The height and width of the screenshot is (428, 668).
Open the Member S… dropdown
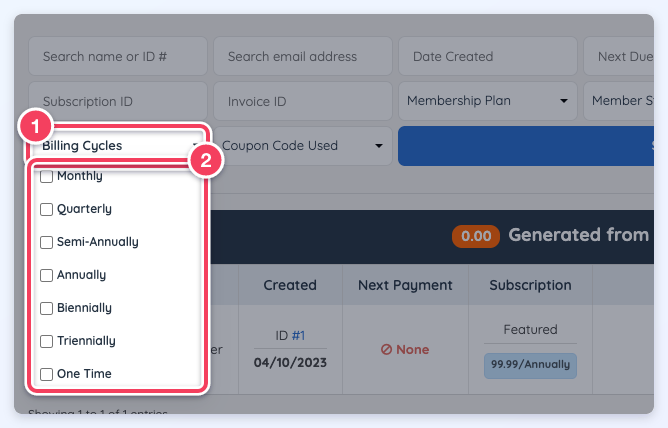[619, 101]
